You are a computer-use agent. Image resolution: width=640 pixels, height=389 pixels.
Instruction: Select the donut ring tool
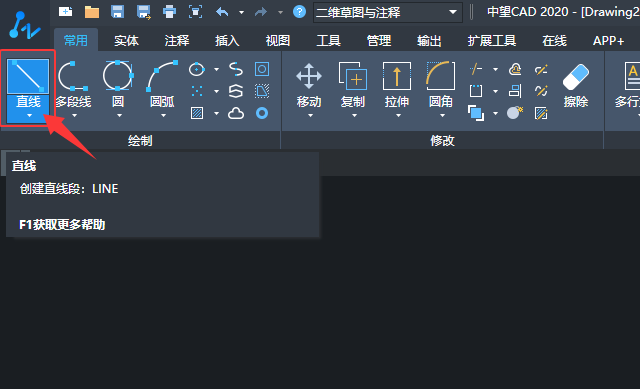[262, 113]
